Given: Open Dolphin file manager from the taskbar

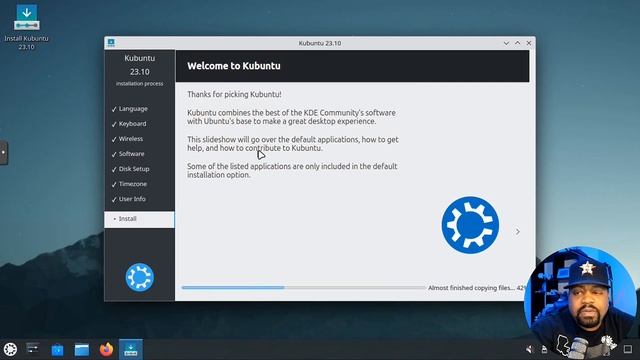Looking at the screenshot, I should click(82, 350).
